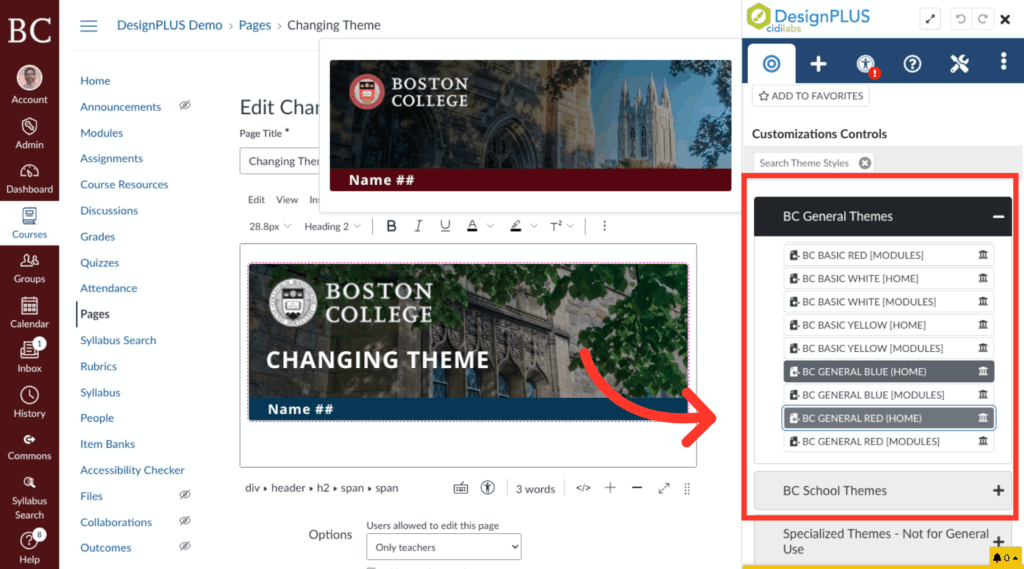This screenshot has width=1024, height=569.
Task: Open the DesignPLUS tools tab
Action: point(959,63)
